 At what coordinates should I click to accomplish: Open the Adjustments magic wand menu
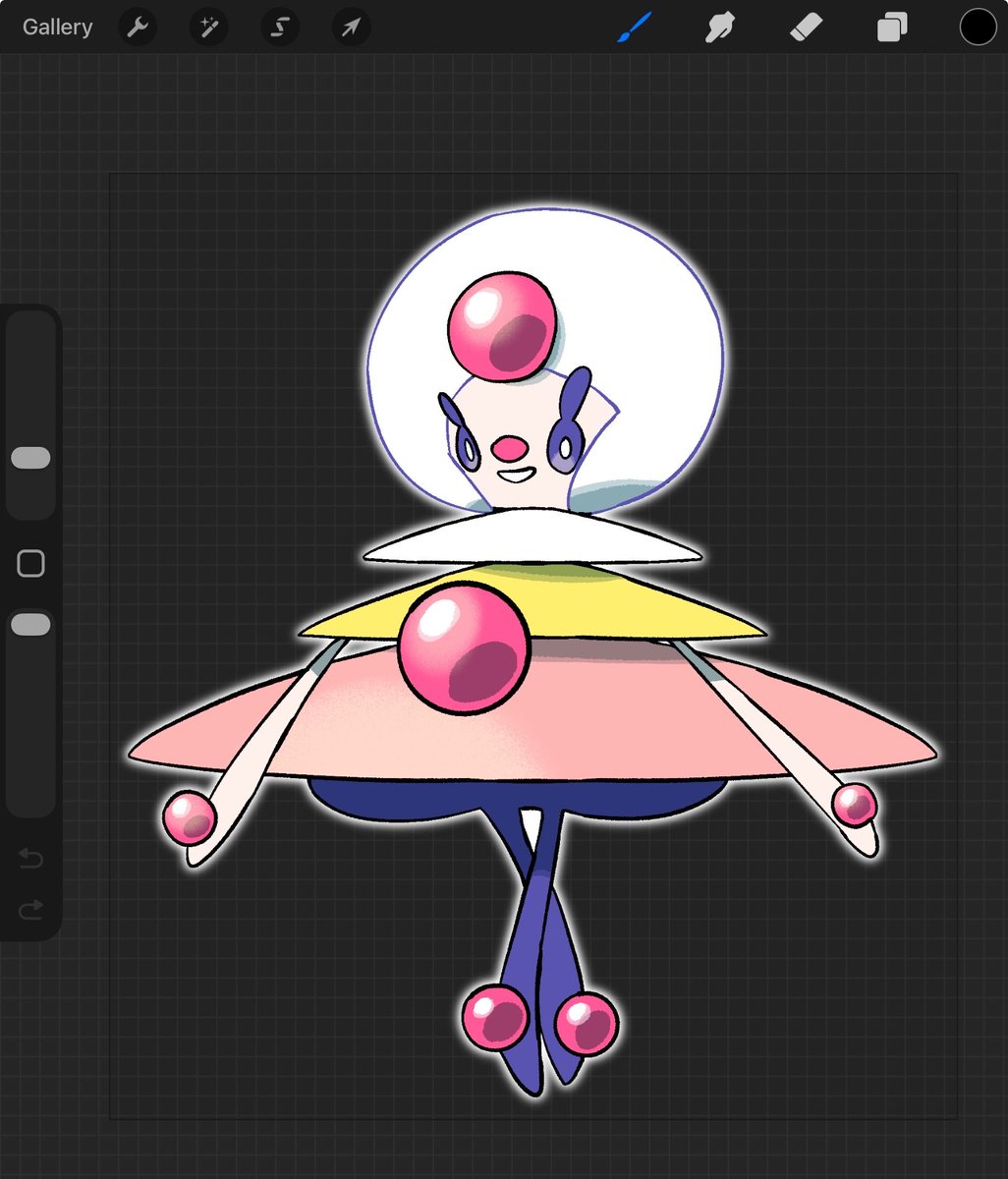(x=209, y=28)
